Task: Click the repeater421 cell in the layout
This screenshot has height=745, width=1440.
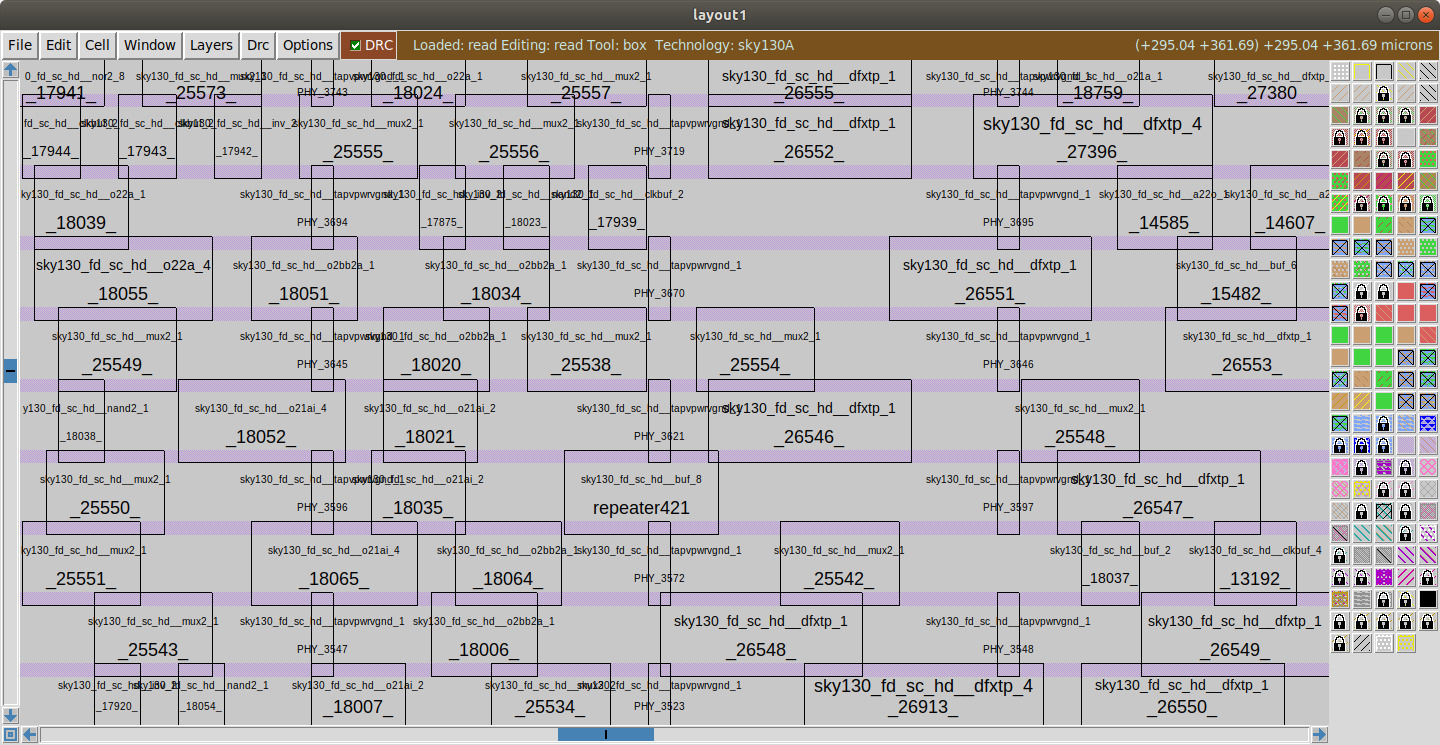Action: click(x=641, y=507)
